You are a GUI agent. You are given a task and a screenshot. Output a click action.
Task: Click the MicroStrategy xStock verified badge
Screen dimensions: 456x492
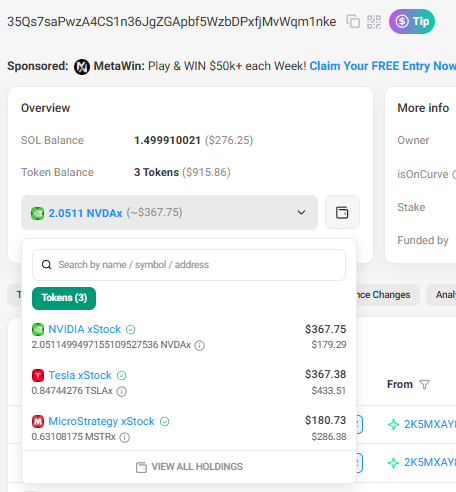point(165,422)
